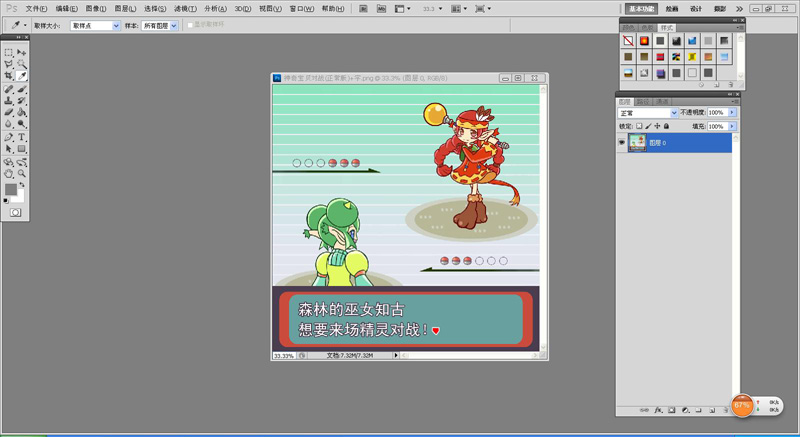
Task: Switch to the 设计 workspace
Action: click(x=696, y=9)
